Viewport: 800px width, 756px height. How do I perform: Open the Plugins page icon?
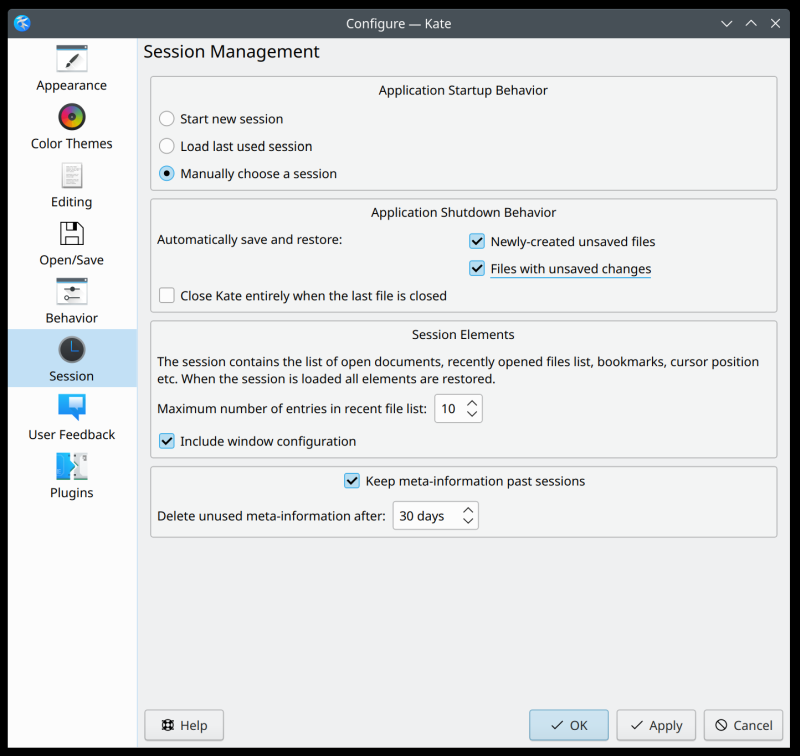coord(72,466)
